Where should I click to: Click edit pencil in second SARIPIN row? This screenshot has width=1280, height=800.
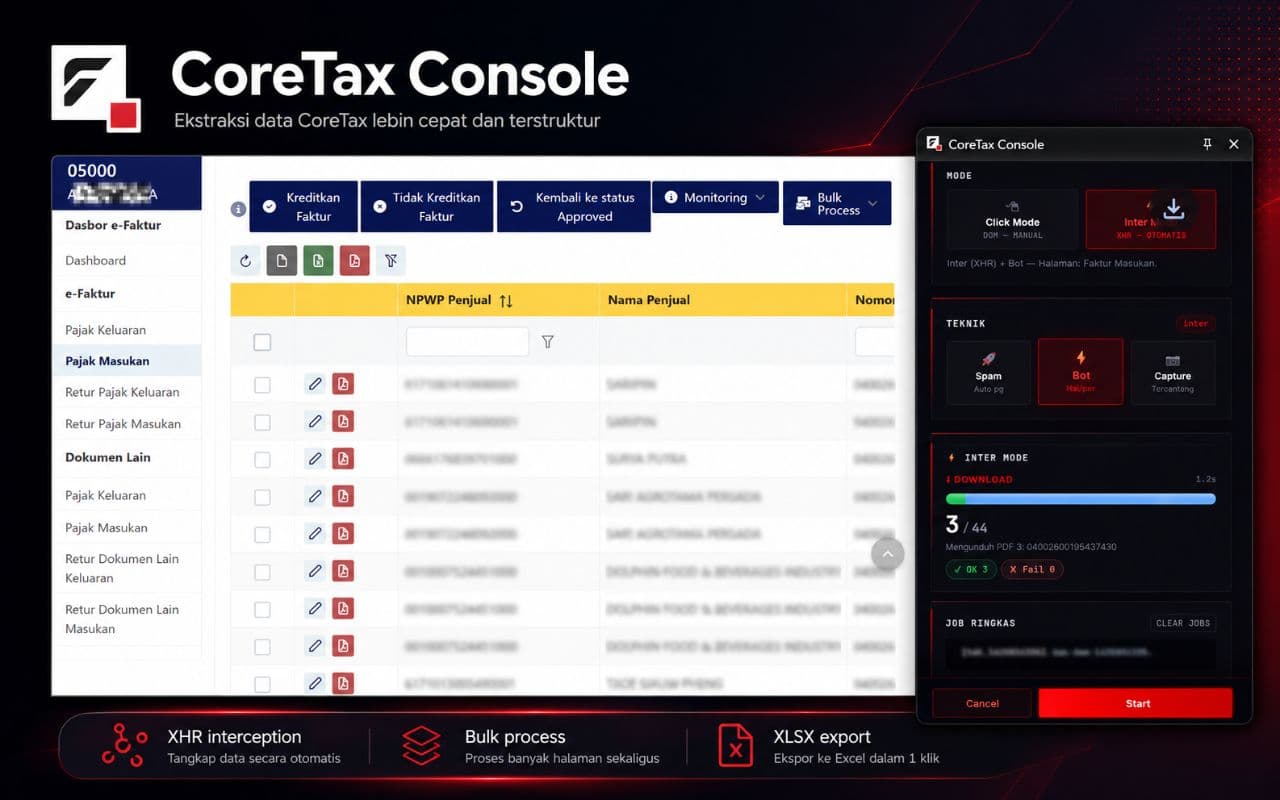click(x=315, y=421)
